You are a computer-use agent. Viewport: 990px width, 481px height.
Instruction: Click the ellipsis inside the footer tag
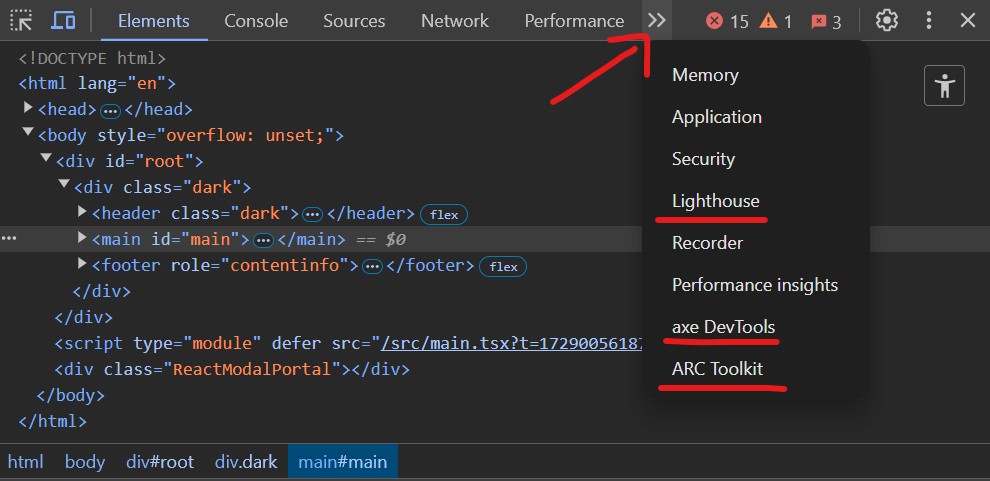(373, 267)
